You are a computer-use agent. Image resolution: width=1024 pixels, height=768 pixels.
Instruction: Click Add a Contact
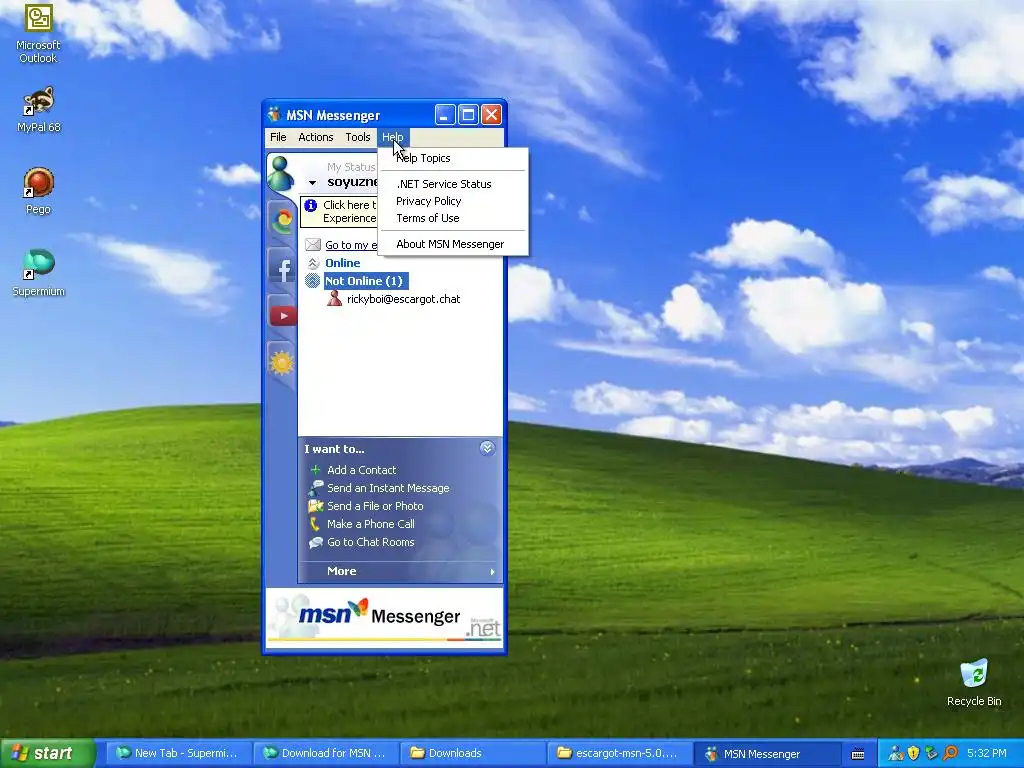tap(361, 470)
